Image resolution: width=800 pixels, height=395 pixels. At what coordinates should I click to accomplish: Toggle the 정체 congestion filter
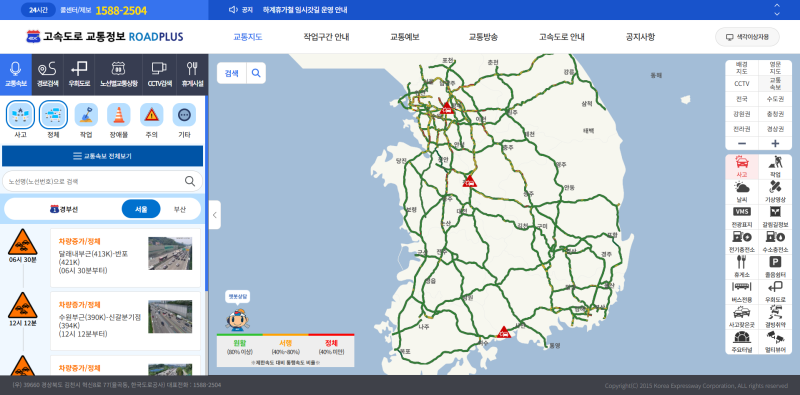click(53, 120)
